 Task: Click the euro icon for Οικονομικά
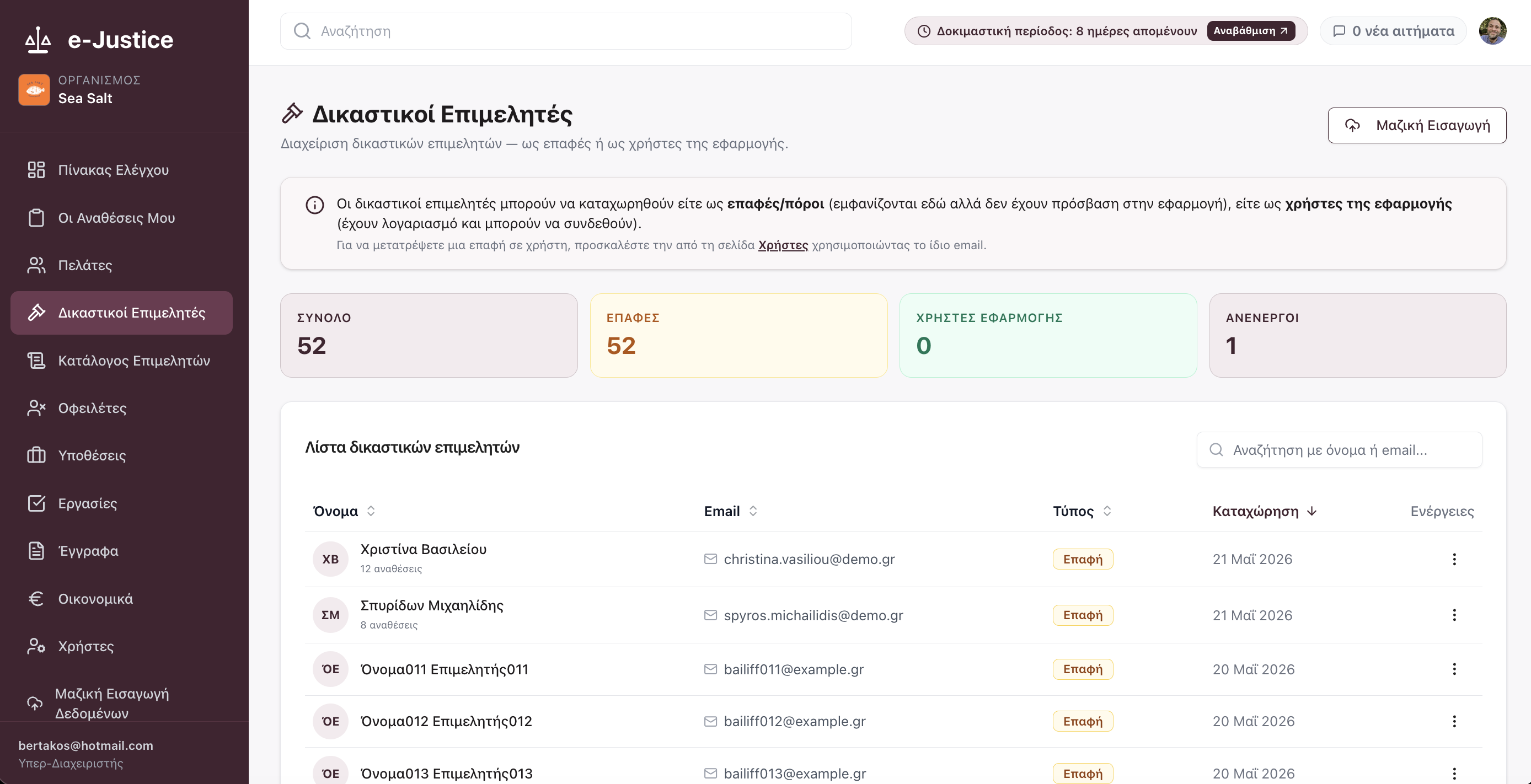coord(36,599)
